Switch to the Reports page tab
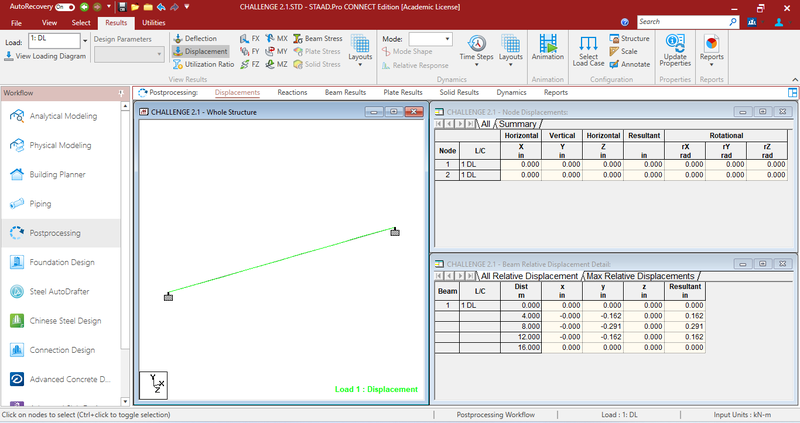The image size is (800, 423). 556,92
